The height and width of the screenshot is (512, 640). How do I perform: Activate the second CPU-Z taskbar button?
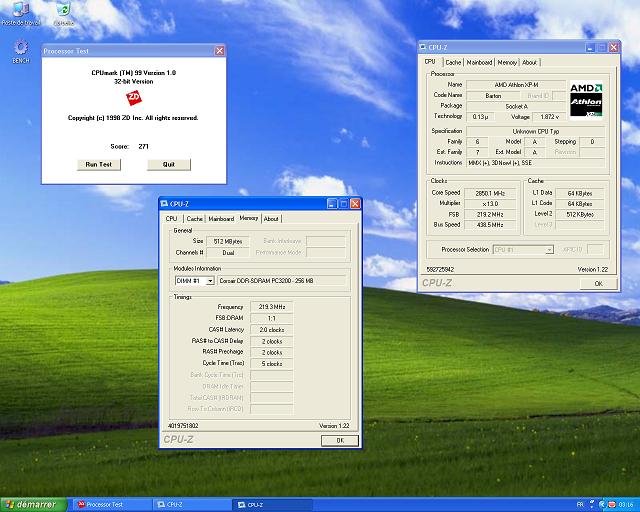272,505
